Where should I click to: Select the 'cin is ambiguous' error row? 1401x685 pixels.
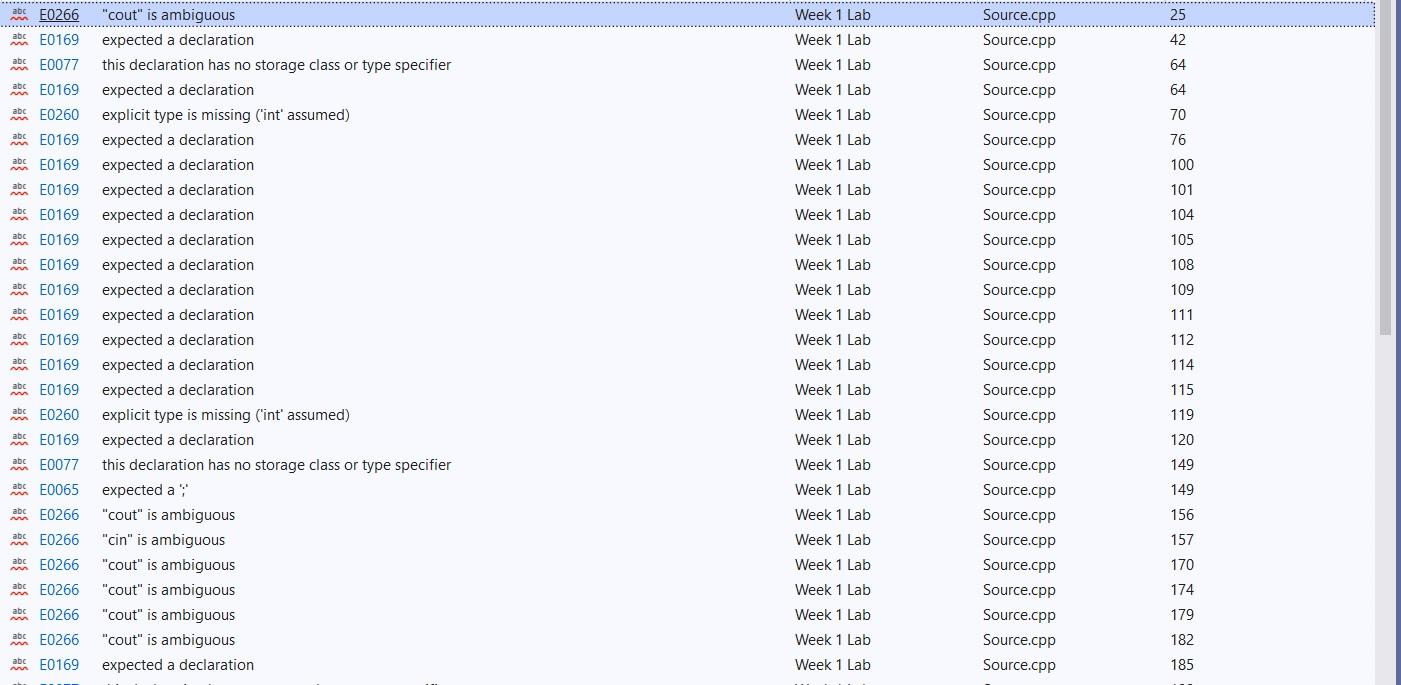[400, 539]
